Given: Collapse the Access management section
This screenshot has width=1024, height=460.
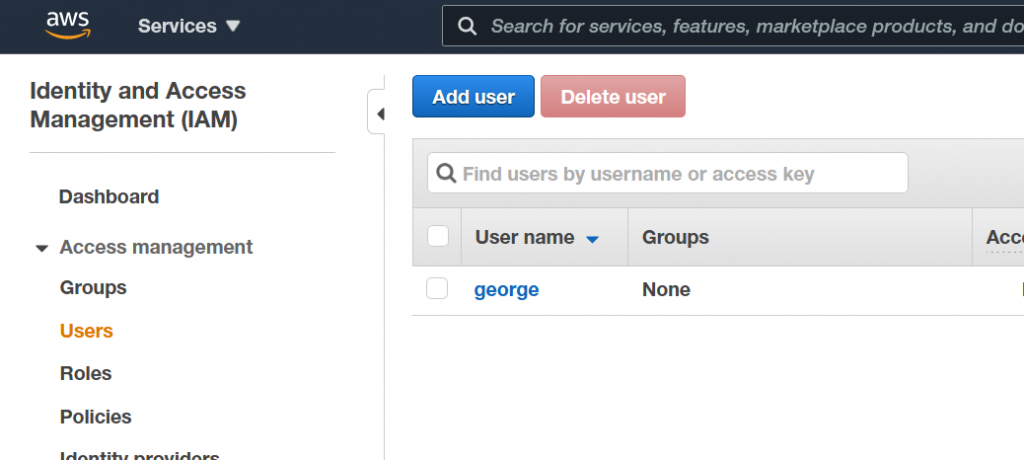Looking at the screenshot, I should coord(42,248).
